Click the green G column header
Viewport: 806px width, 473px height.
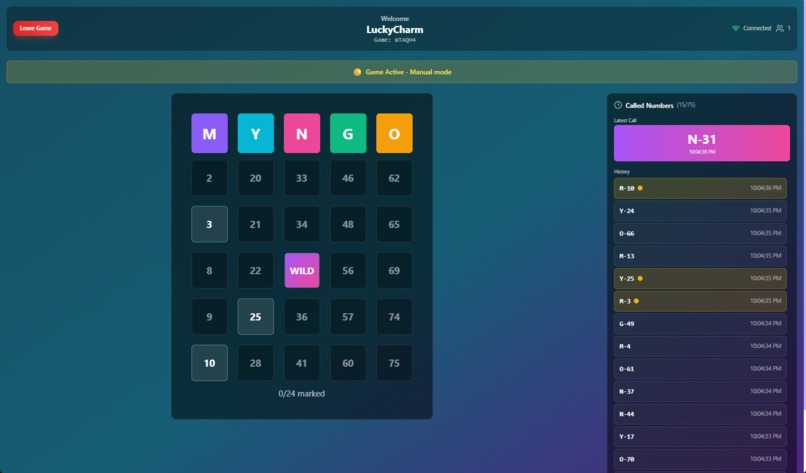coord(348,133)
